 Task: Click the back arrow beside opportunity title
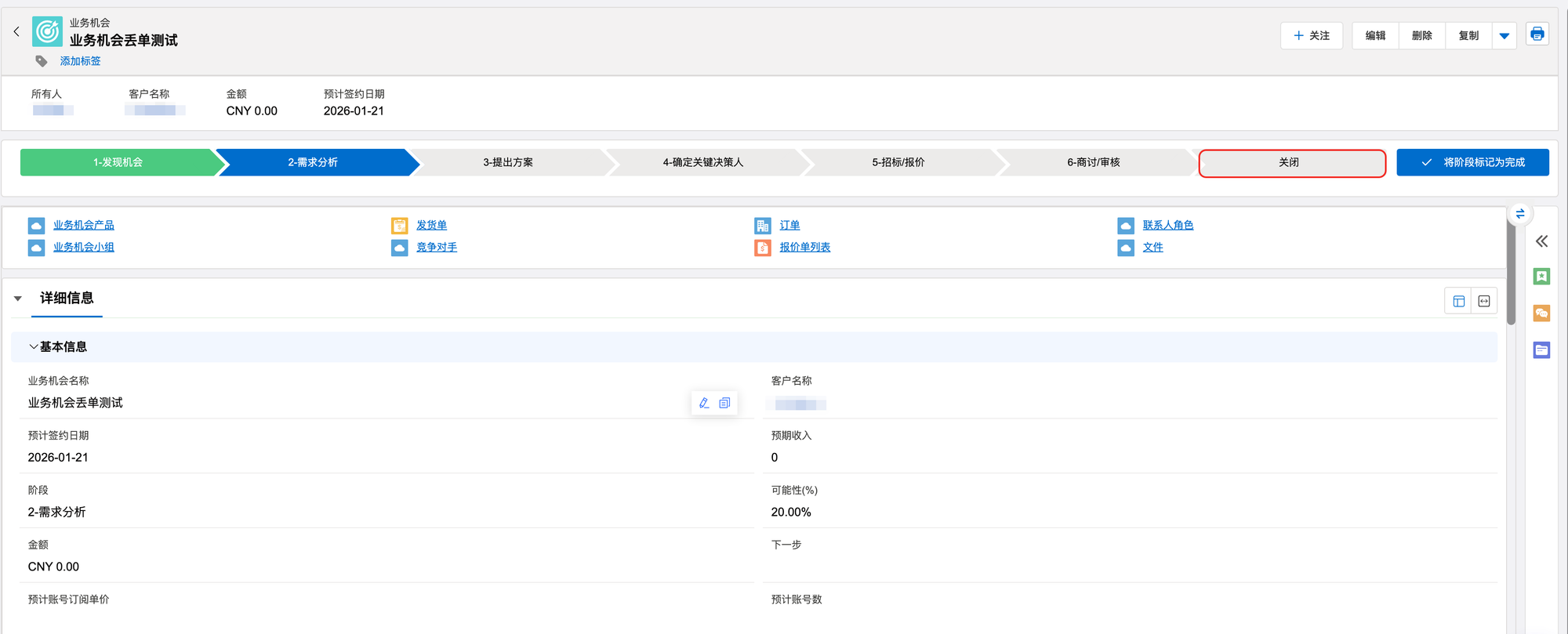pyautogui.click(x=16, y=31)
